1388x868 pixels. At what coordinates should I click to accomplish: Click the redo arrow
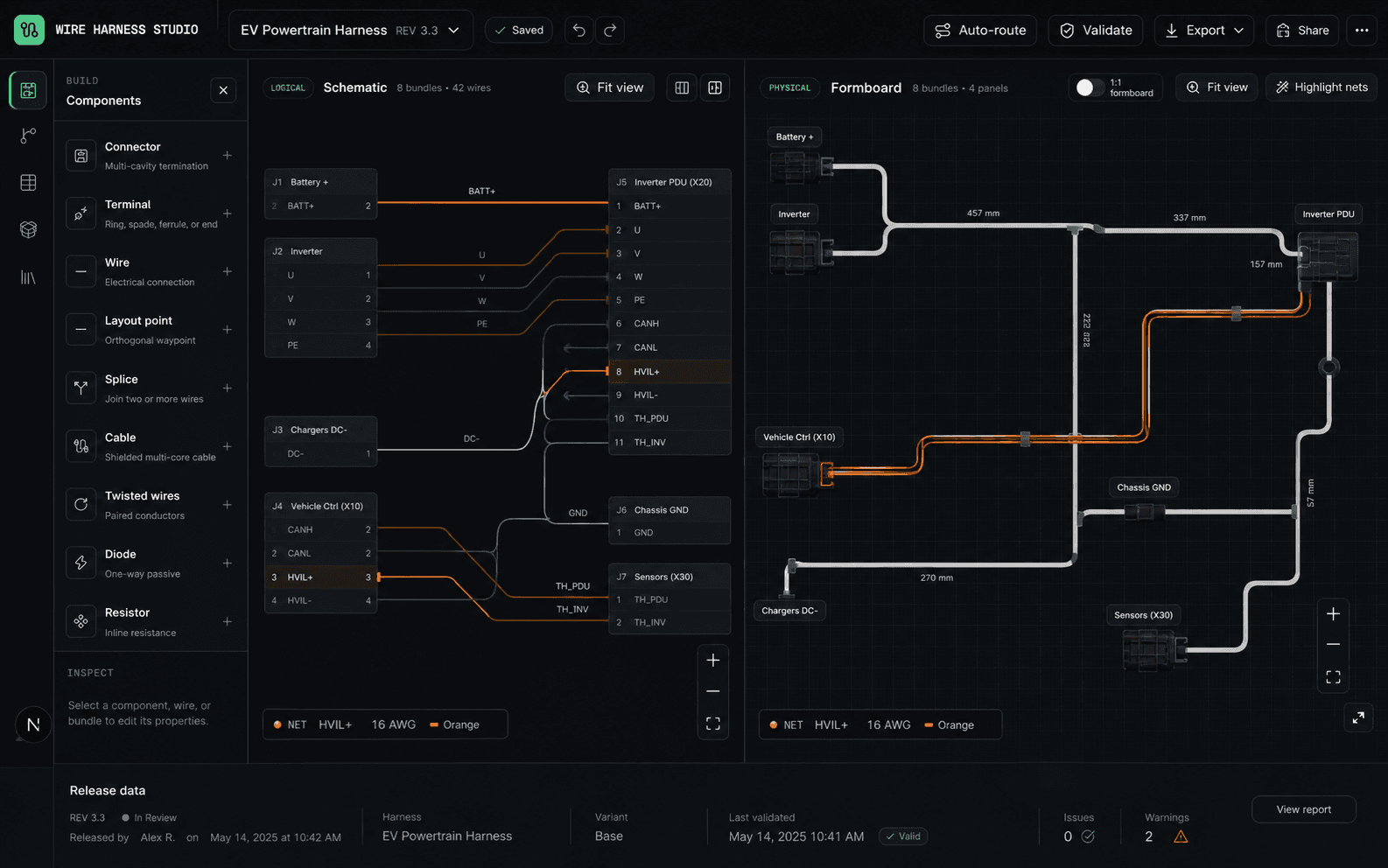pyautogui.click(x=610, y=30)
